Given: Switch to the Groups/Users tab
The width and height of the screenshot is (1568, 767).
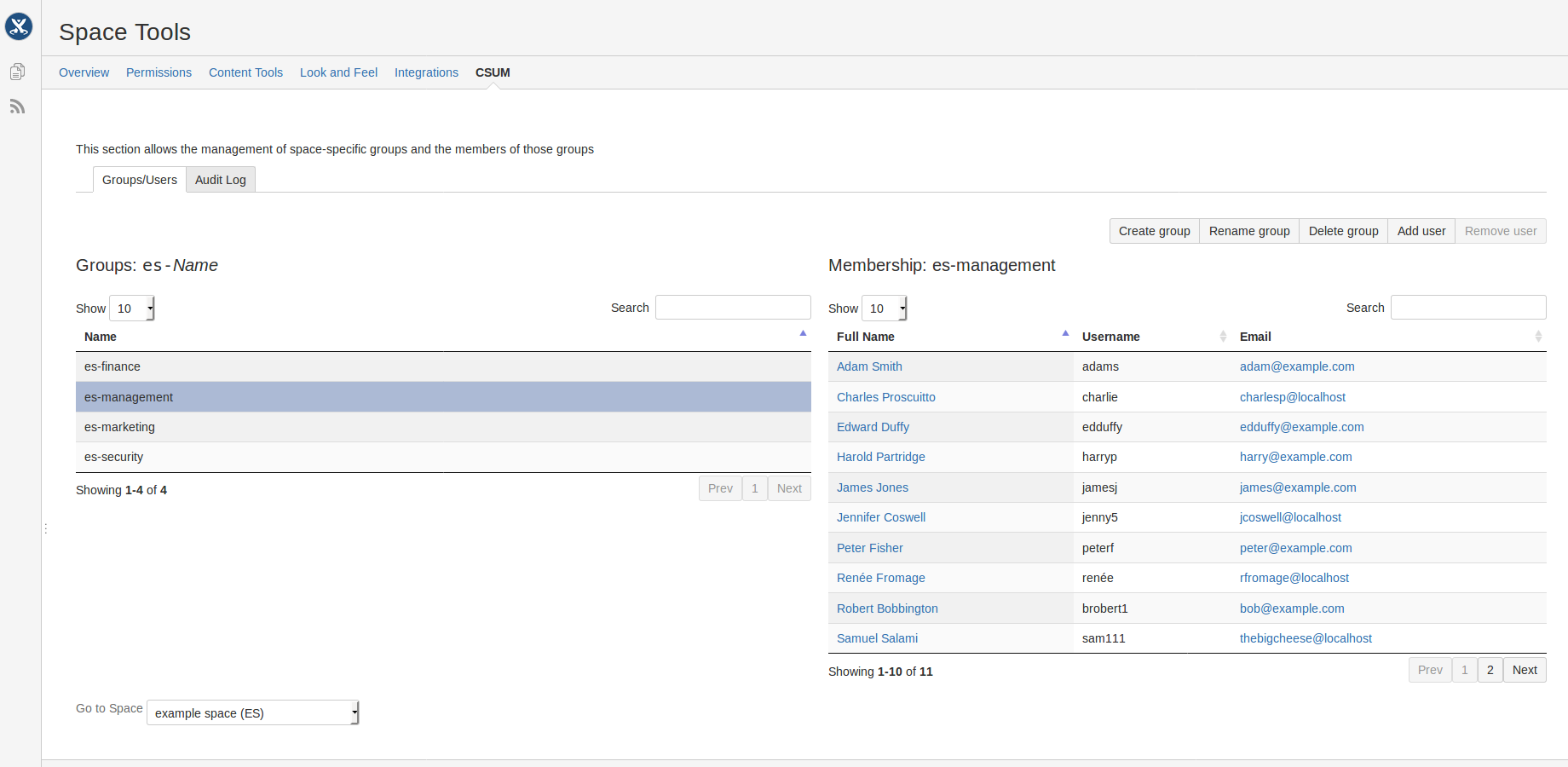Looking at the screenshot, I should 140,180.
